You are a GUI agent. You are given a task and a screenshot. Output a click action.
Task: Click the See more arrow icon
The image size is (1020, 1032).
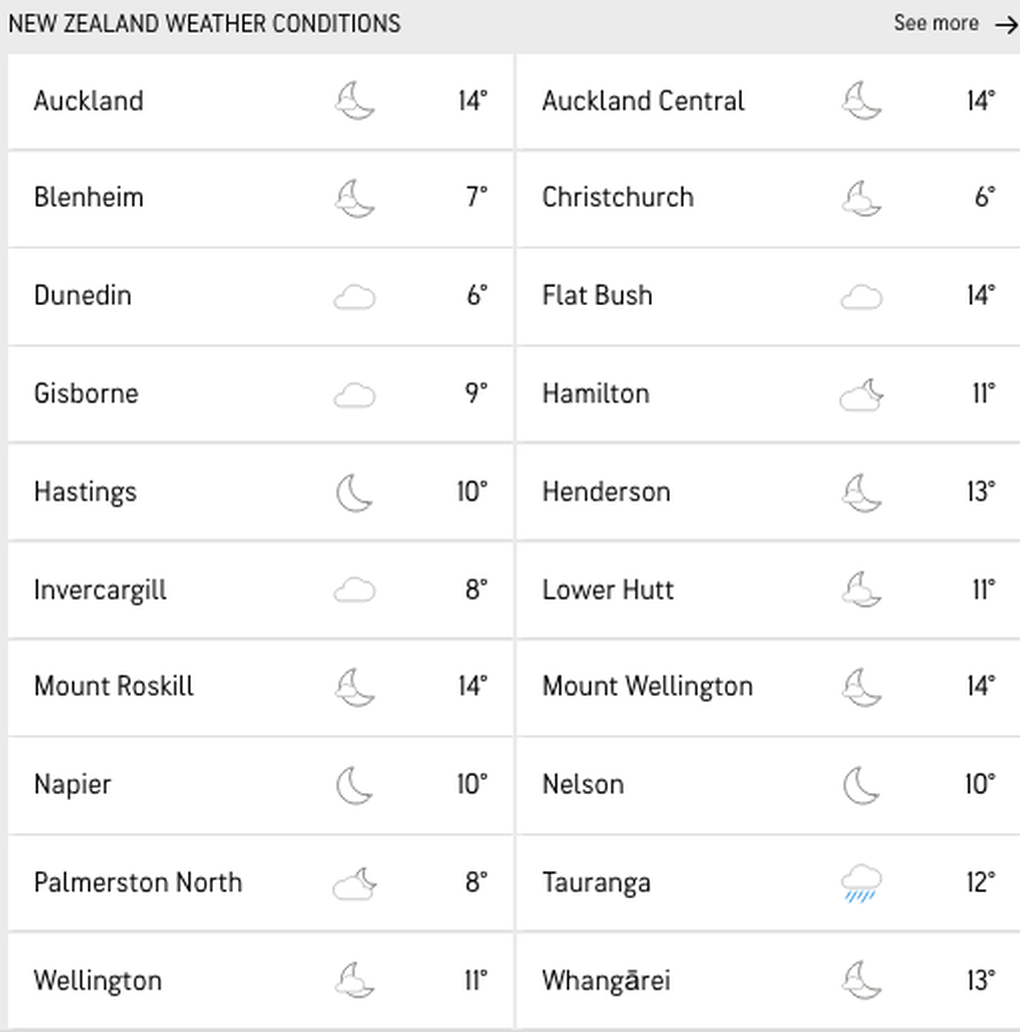pyautogui.click(x=1006, y=25)
